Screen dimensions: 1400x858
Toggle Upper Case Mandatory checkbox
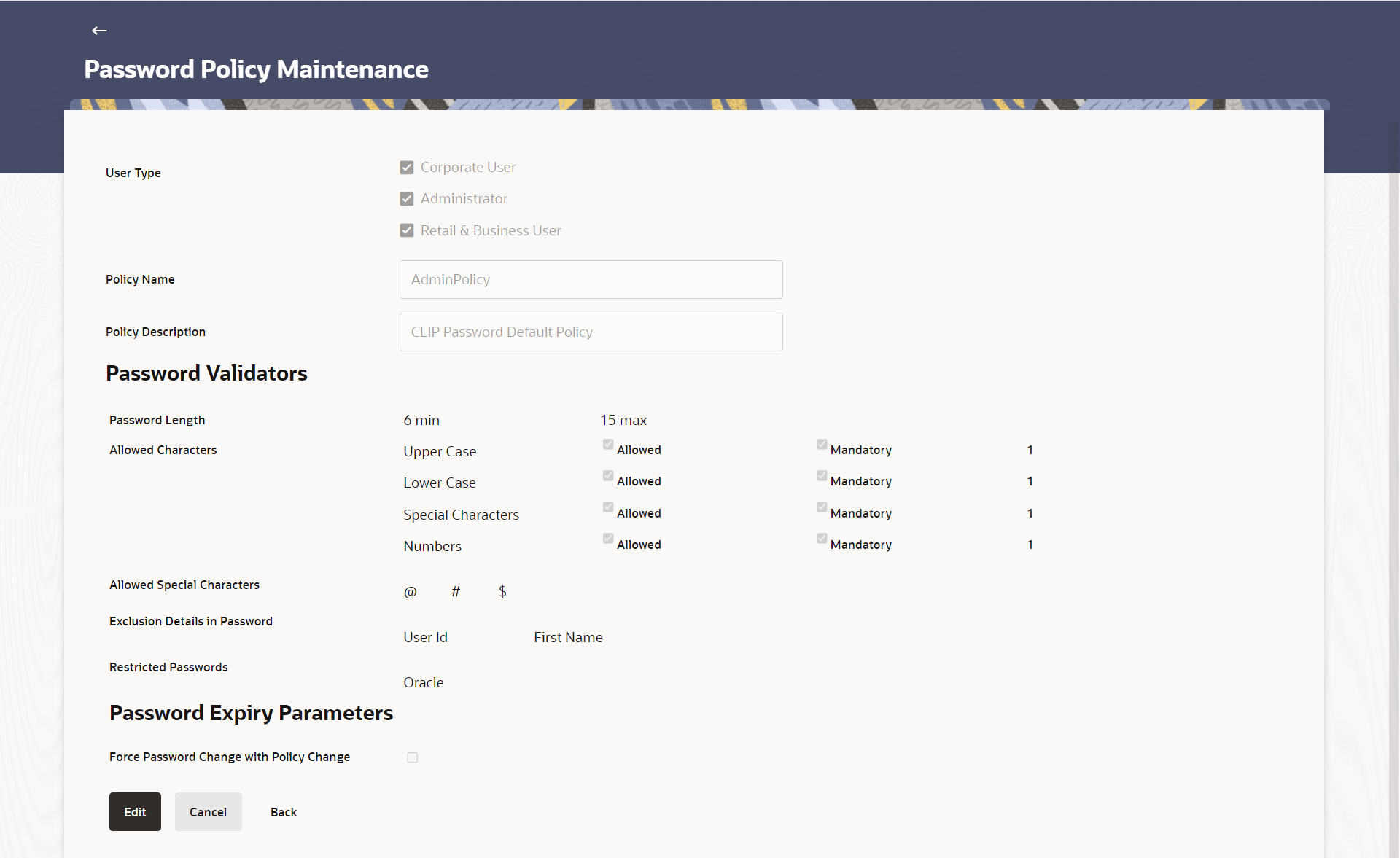[x=822, y=445]
